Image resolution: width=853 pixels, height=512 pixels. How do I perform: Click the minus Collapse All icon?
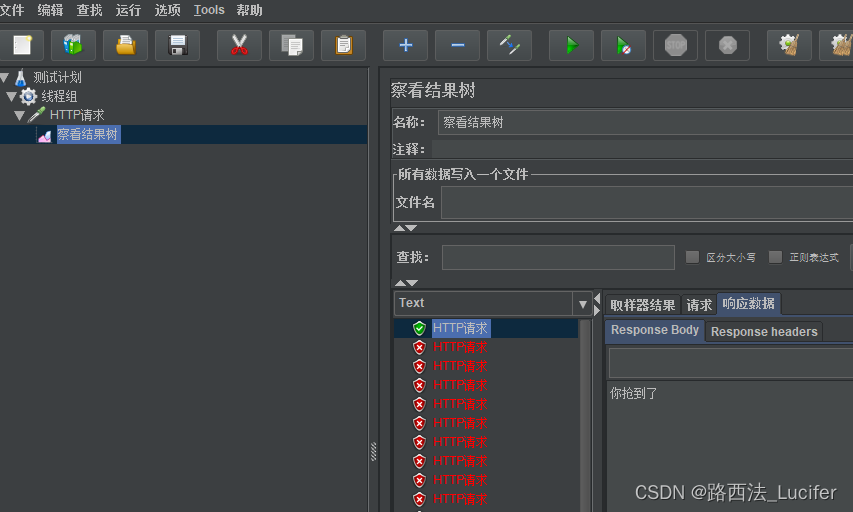[457, 45]
